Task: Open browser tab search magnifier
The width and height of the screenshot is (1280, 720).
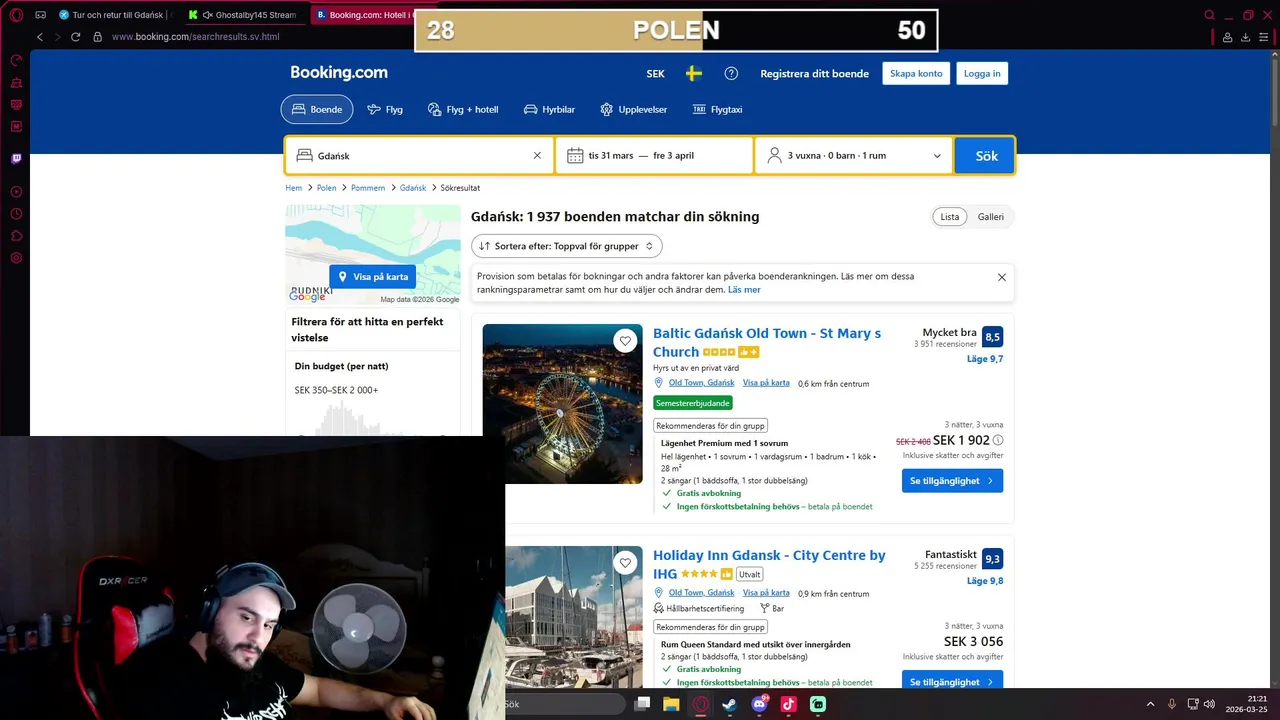Action: [x=1209, y=15]
